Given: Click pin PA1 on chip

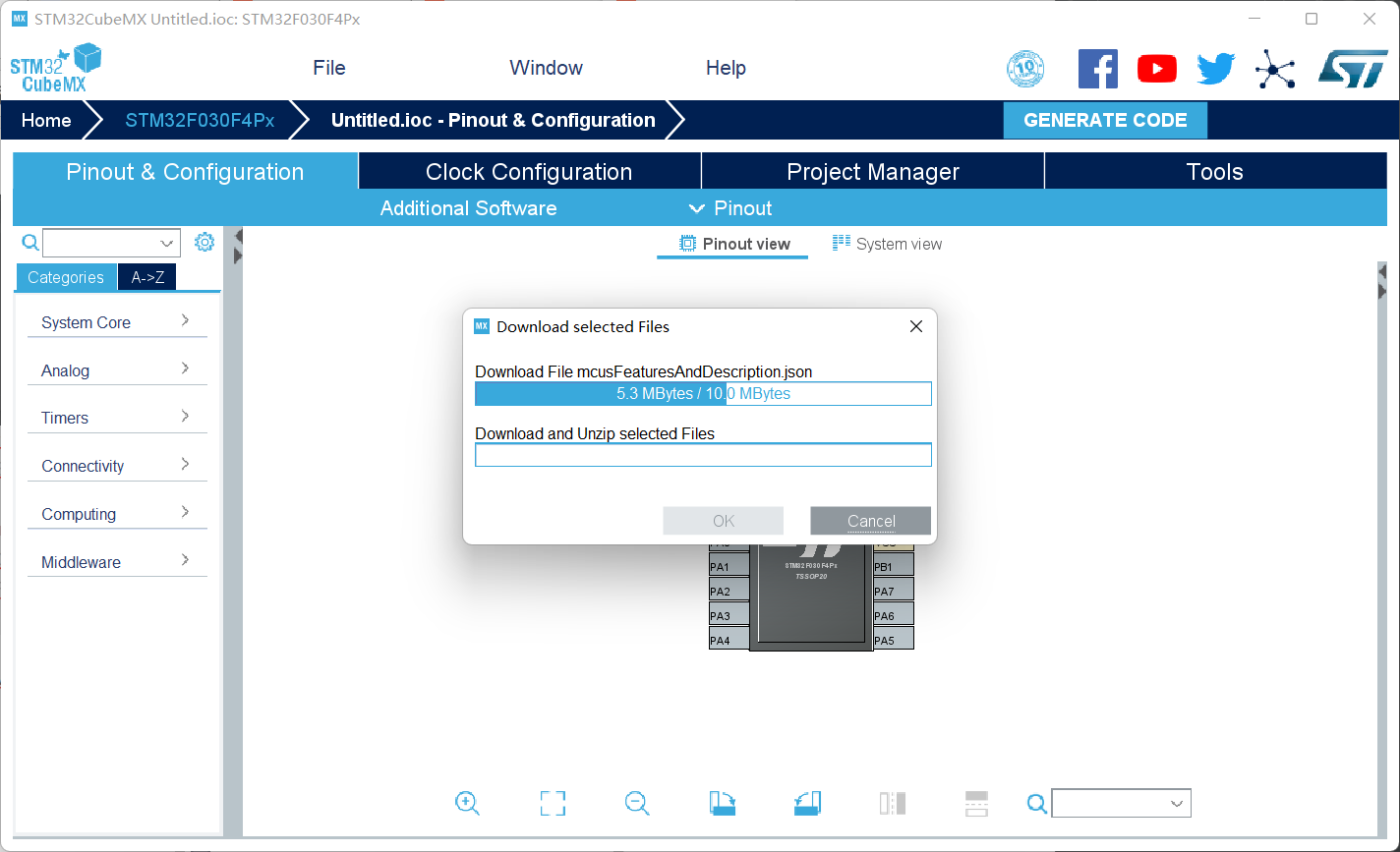Looking at the screenshot, I should [x=729, y=566].
